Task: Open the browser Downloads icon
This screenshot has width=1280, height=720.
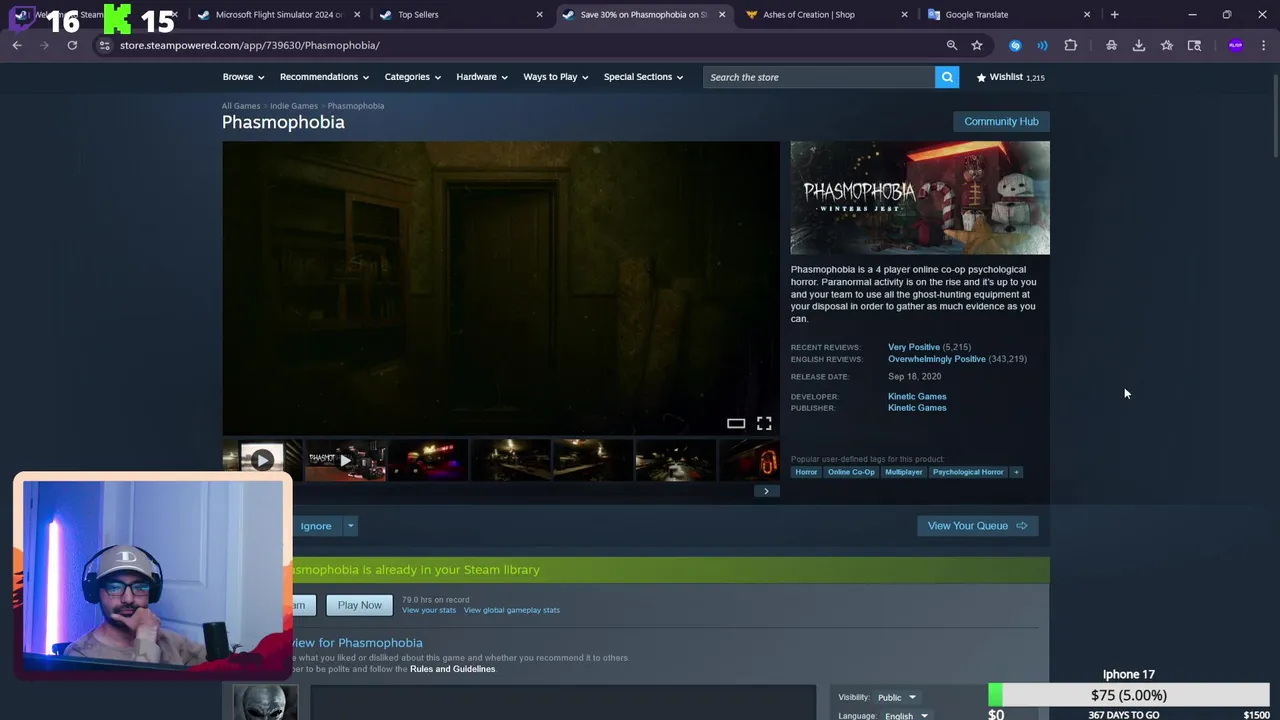Action: (1139, 45)
